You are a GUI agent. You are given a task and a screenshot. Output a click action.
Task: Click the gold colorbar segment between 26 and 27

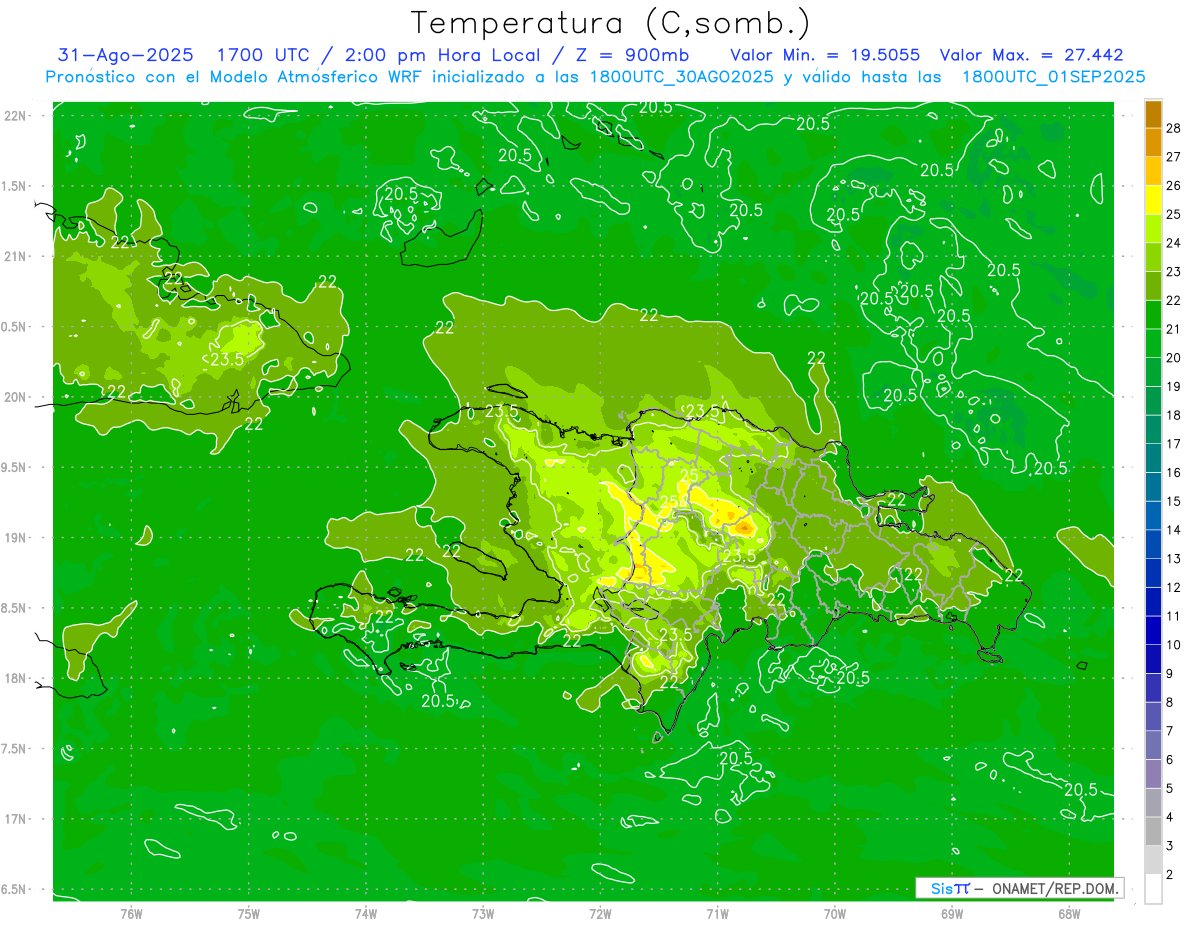coord(1153,171)
